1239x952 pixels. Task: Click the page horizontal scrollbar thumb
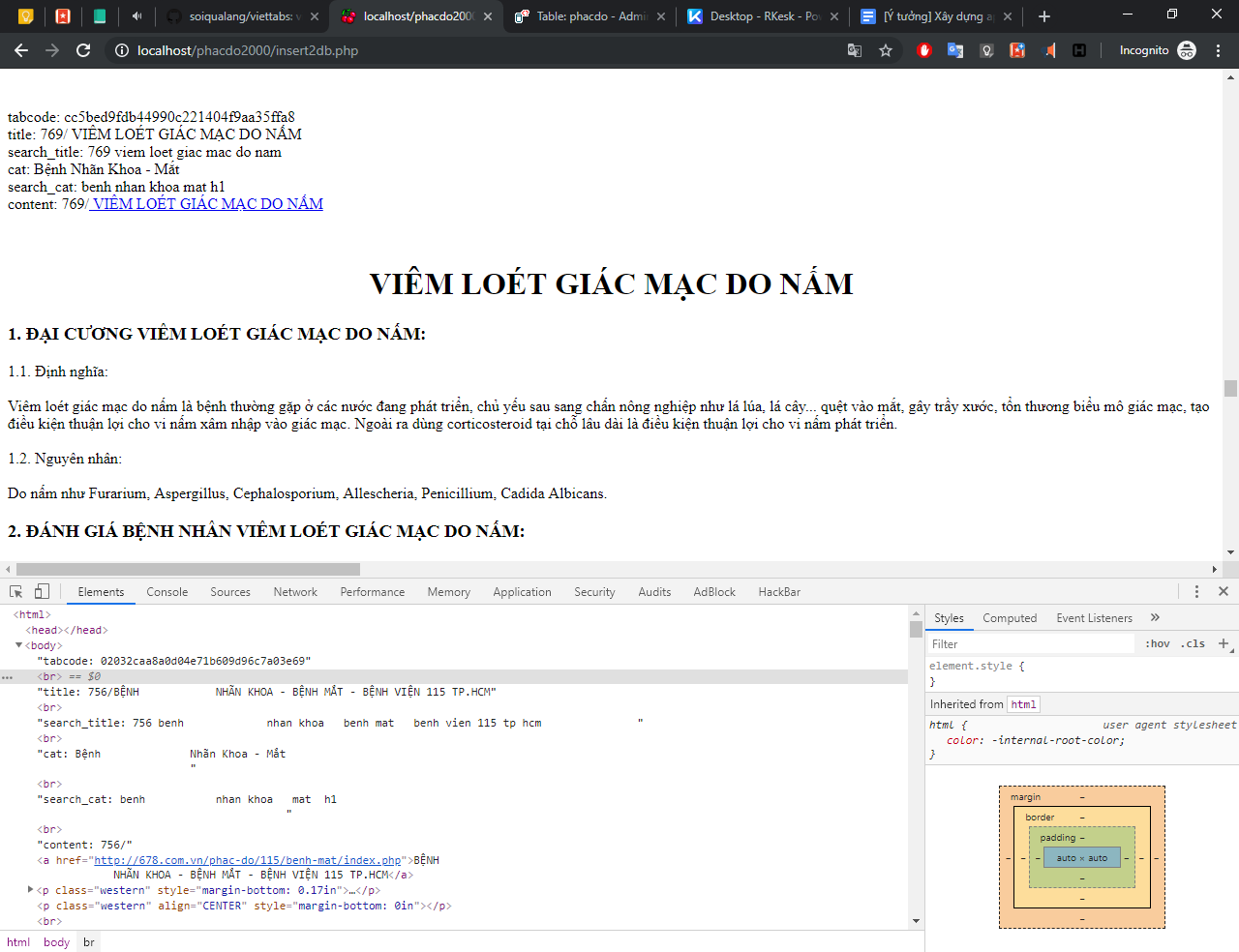tap(188, 569)
